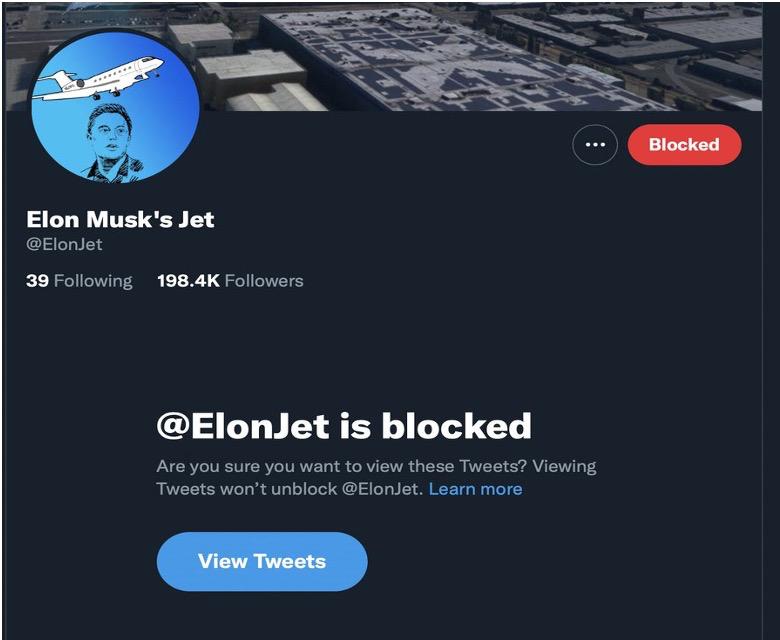Click the word Followers in profile stats

click(264, 281)
